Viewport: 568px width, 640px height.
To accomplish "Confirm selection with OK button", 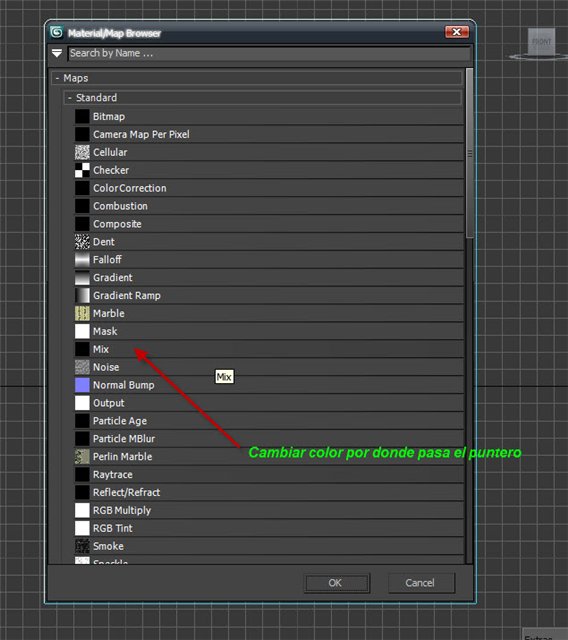I will point(337,583).
